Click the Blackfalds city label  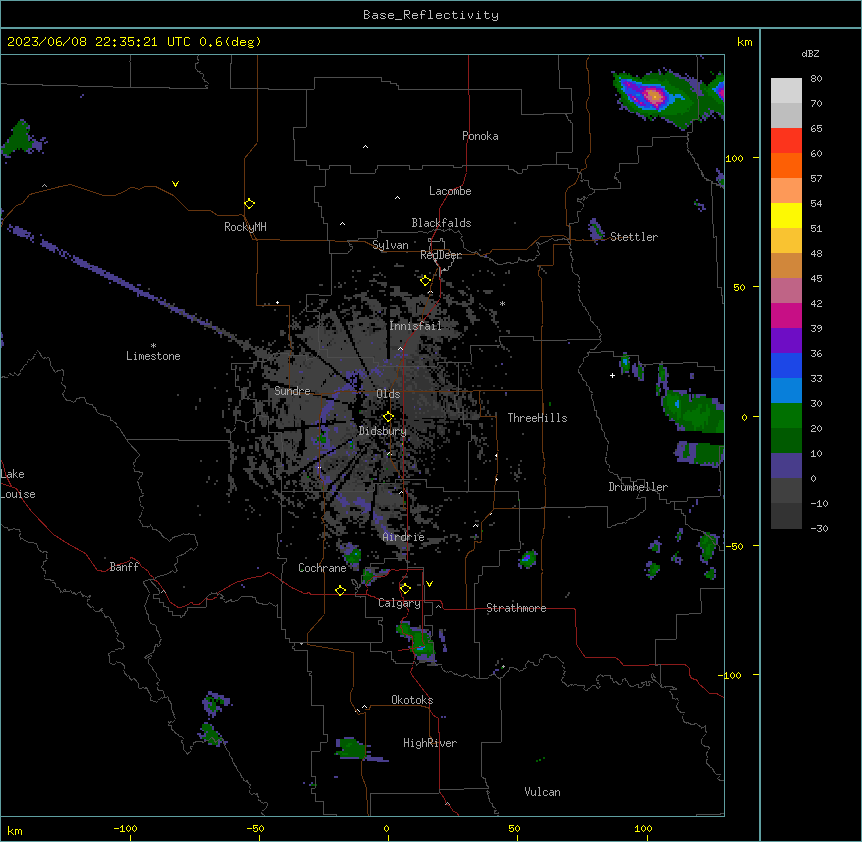coord(441,223)
